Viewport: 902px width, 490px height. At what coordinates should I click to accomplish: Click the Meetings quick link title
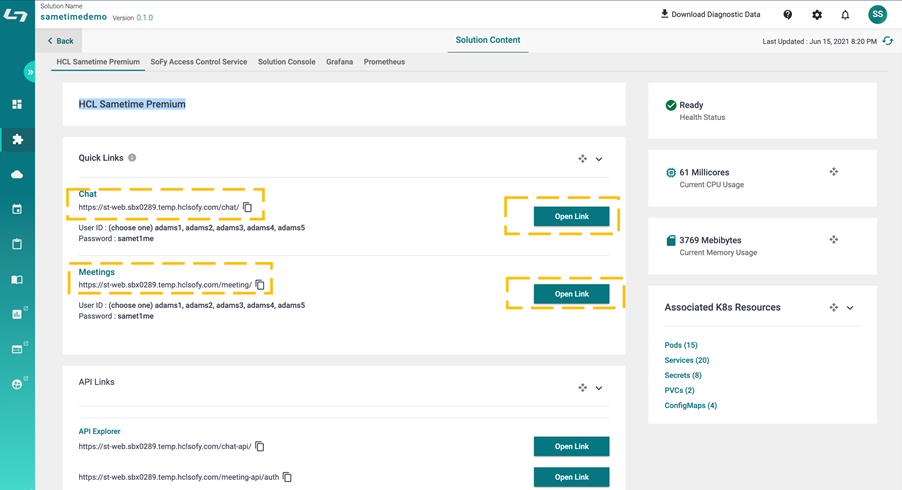point(97,272)
